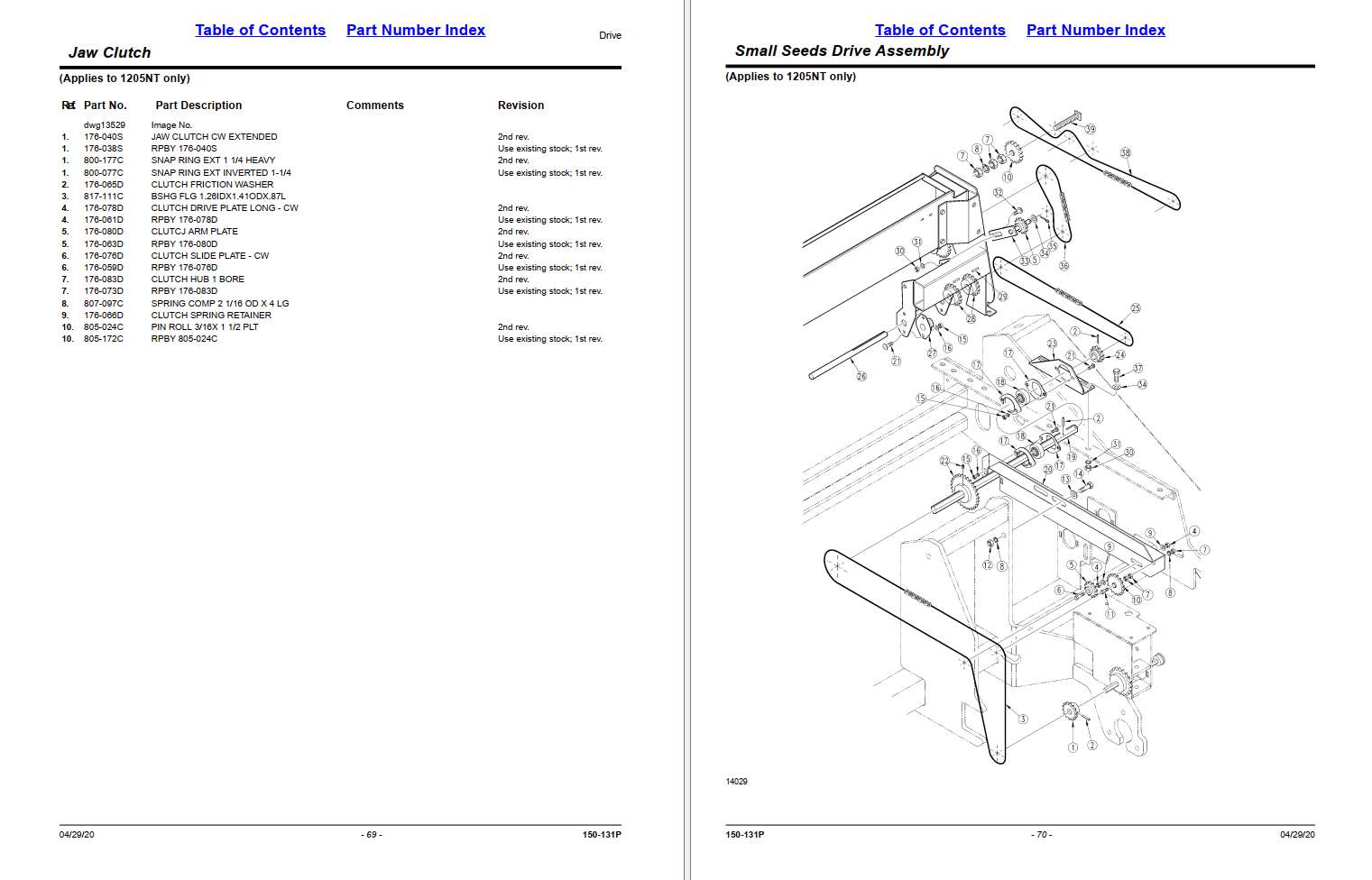Viewport: 1372px width, 880px height.
Task: Click drawing number 14029 under diagram
Action: [x=737, y=782]
